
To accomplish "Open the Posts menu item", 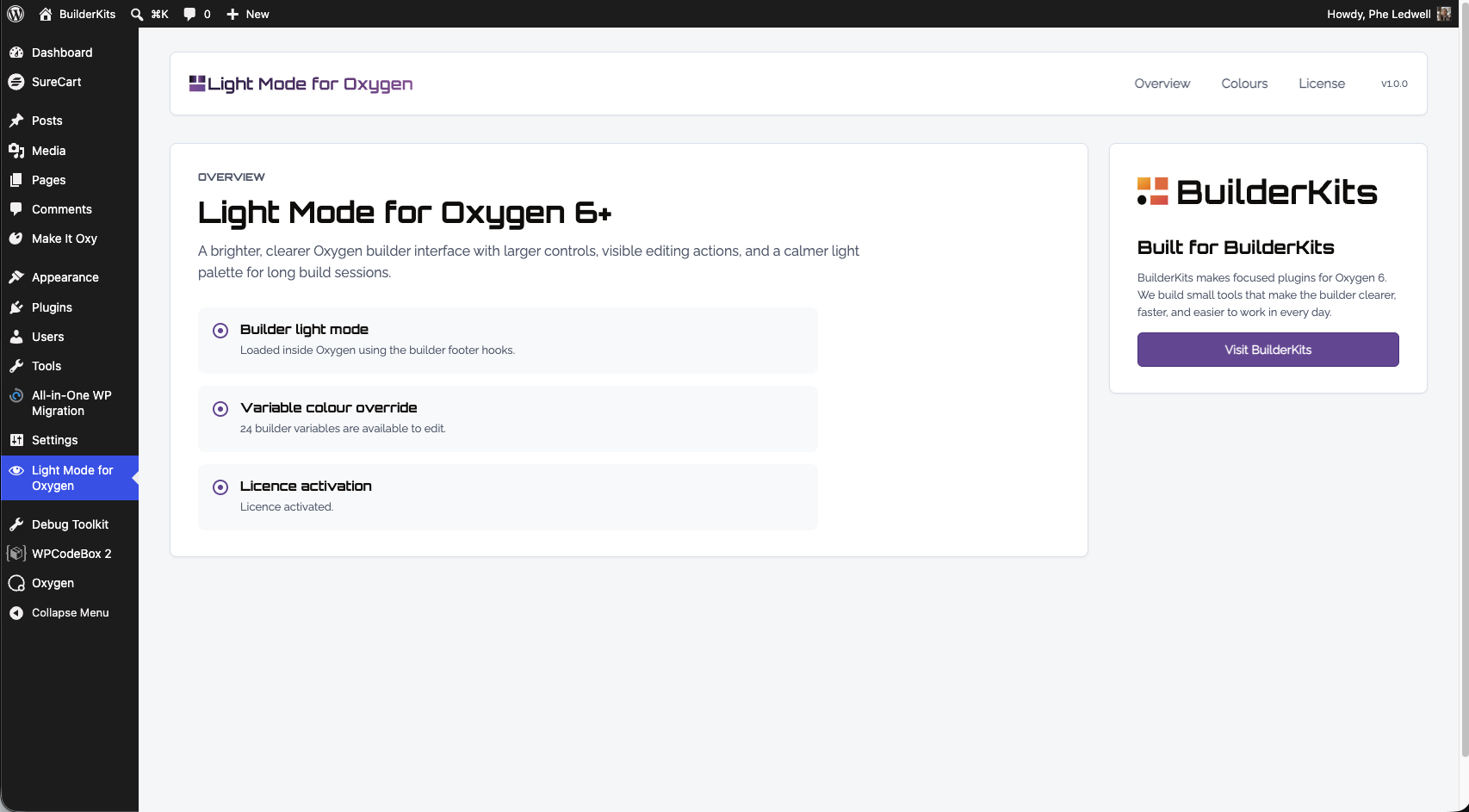I will tap(69, 121).
